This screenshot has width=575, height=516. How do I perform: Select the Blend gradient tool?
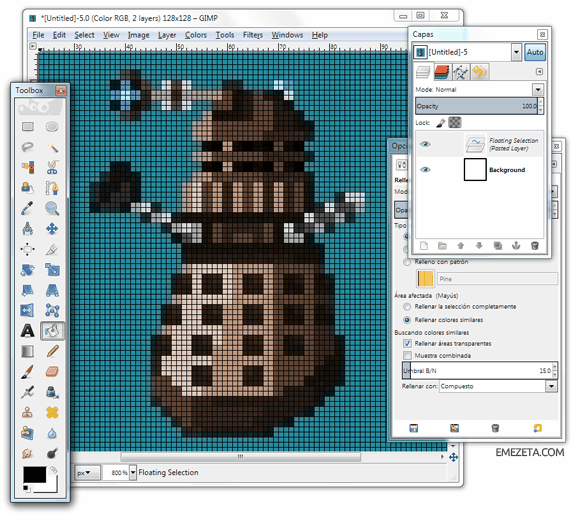tap(28, 351)
